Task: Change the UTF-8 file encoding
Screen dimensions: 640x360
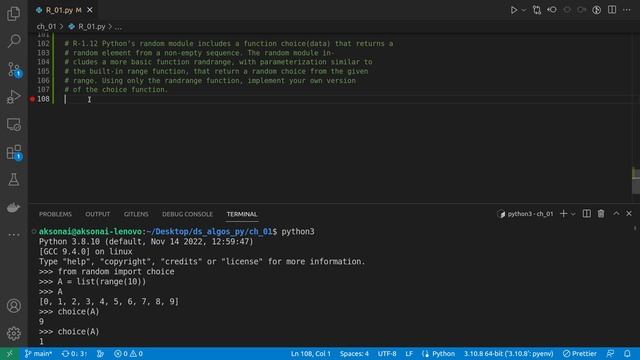Action: [387, 353]
